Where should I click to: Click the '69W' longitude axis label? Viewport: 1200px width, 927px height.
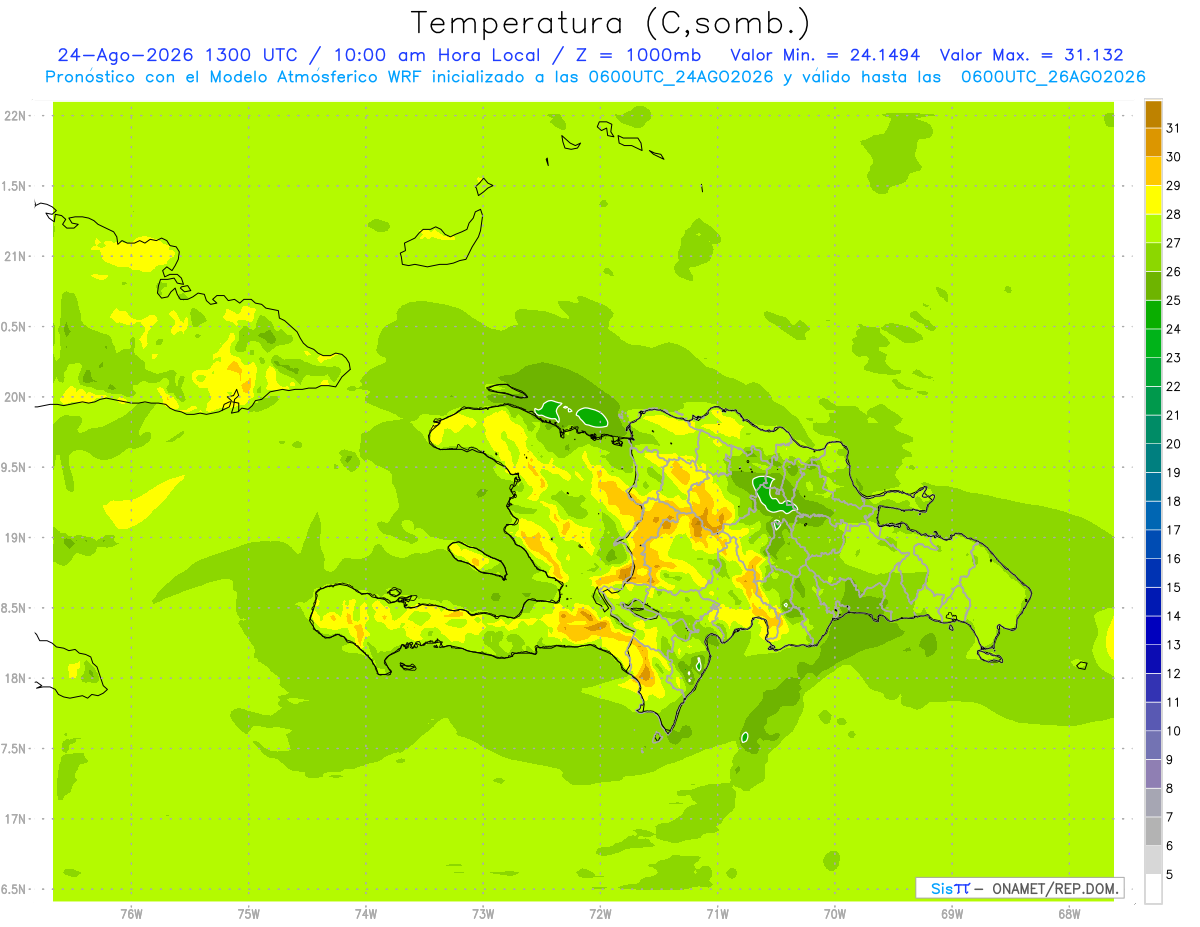[x=952, y=914]
